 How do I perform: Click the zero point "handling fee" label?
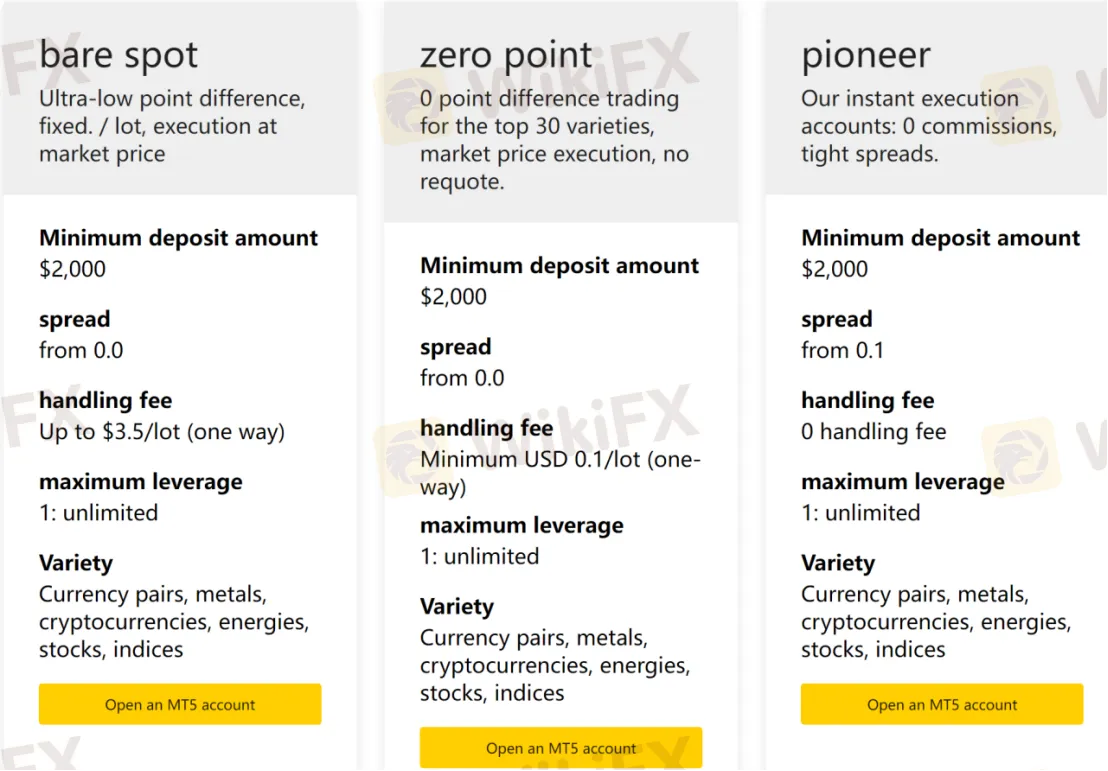click(487, 428)
